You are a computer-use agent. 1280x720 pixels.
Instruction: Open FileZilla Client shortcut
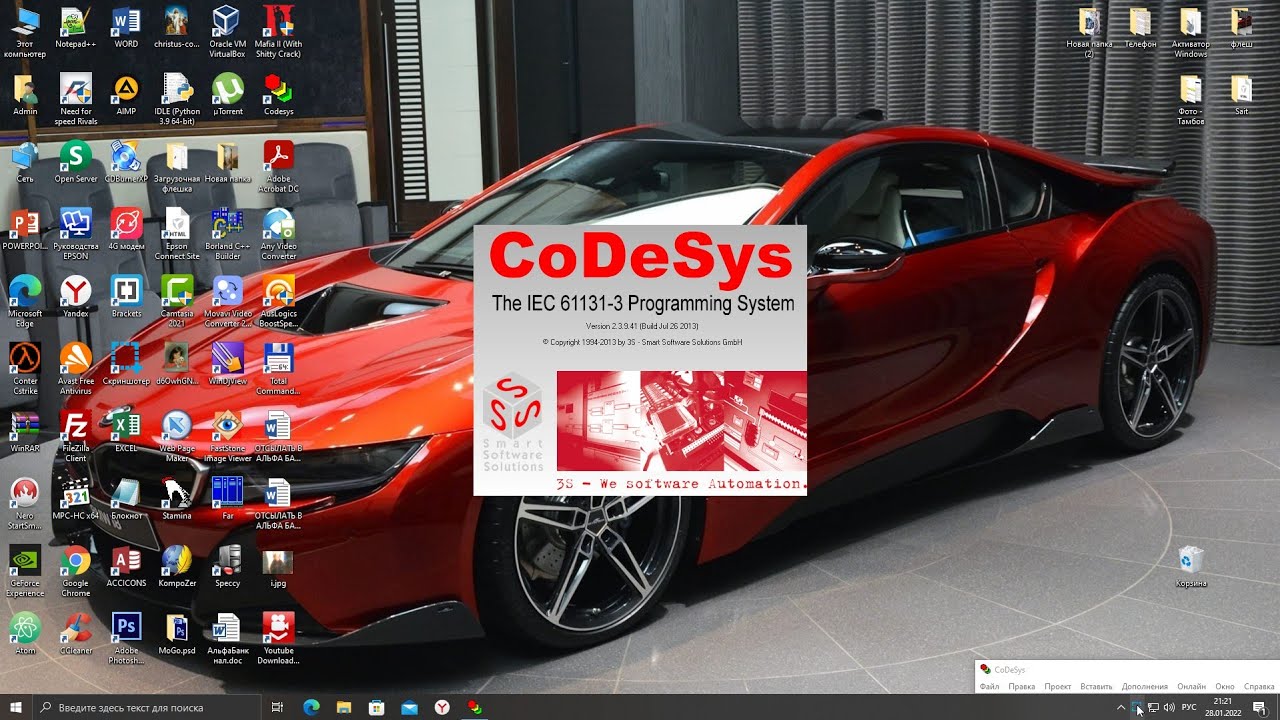pos(75,436)
